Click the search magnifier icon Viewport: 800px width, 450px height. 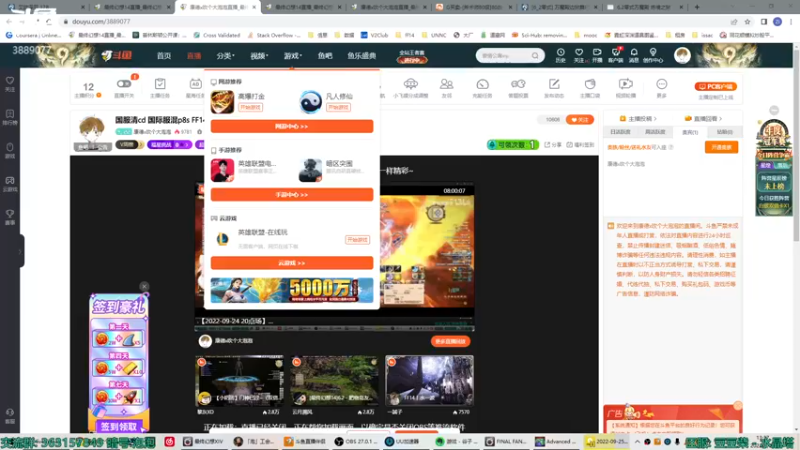tap(535, 56)
